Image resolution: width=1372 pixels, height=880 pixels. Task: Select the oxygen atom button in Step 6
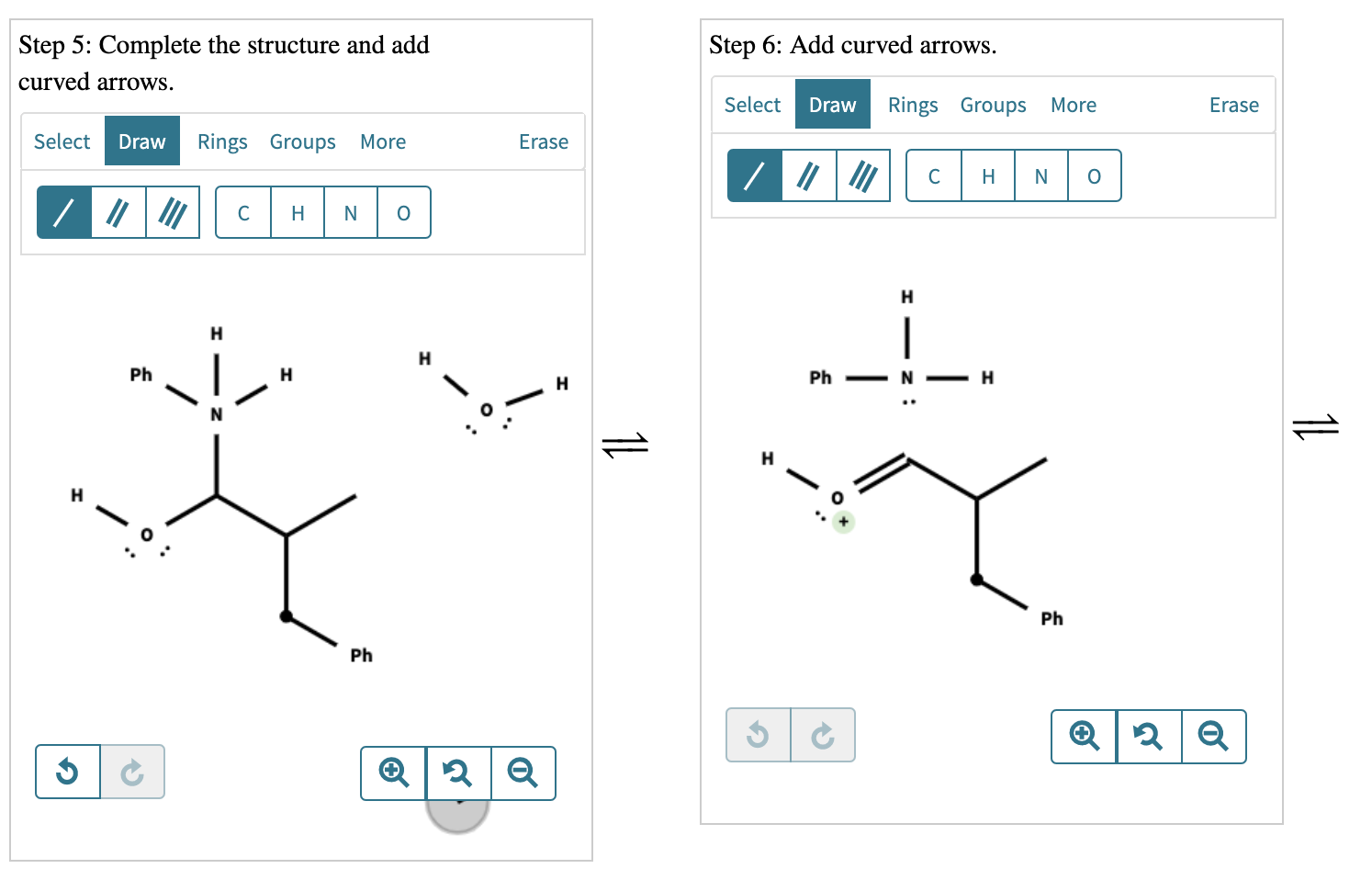click(x=1094, y=175)
